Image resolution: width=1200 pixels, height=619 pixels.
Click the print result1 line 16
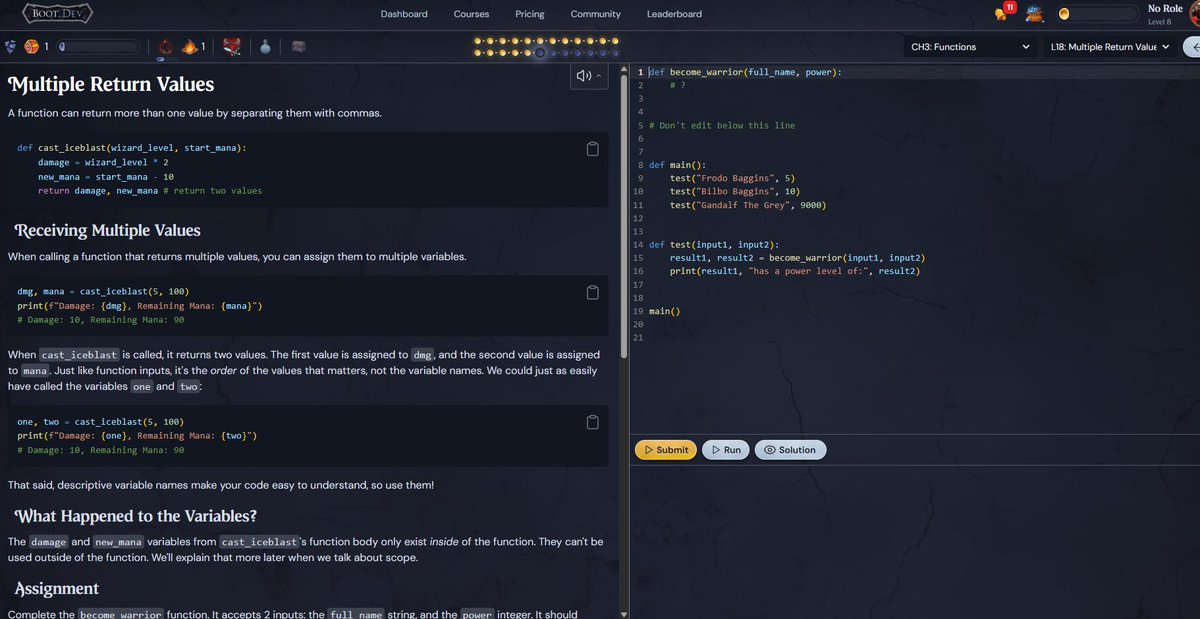795,271
